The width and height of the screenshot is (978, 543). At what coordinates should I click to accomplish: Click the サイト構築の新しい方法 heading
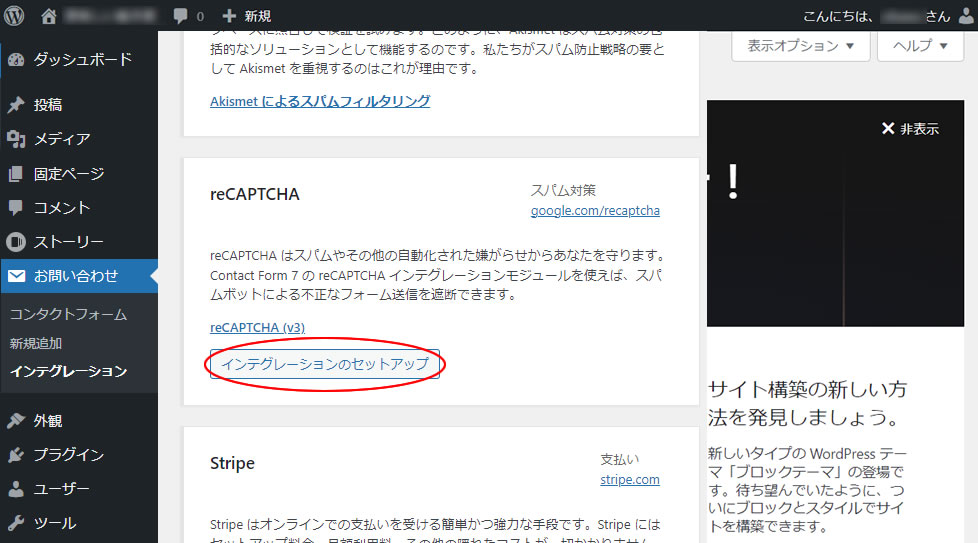tap(808, 403)
